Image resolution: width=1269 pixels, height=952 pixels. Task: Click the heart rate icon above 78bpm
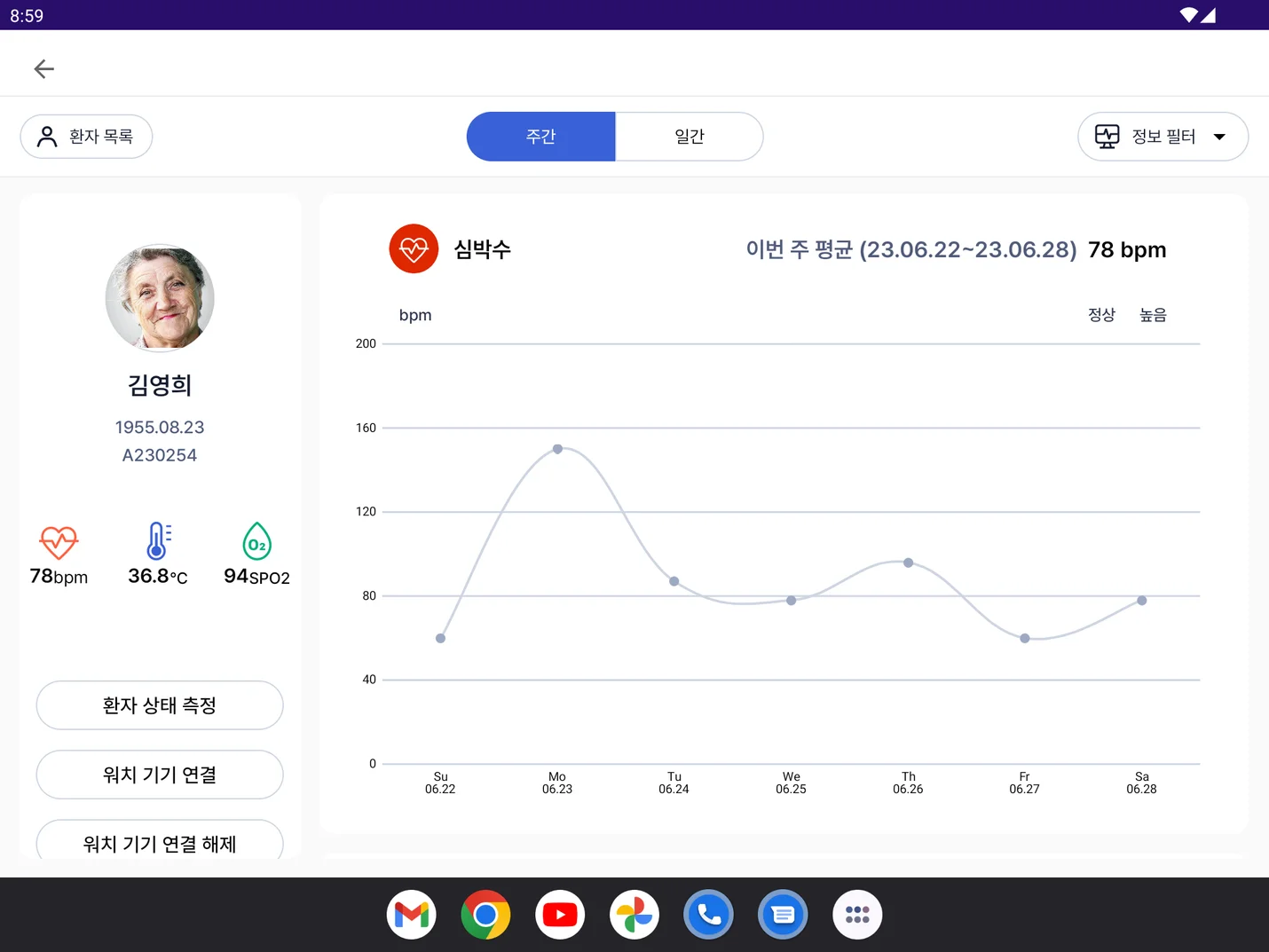click(x=59, y=542)
